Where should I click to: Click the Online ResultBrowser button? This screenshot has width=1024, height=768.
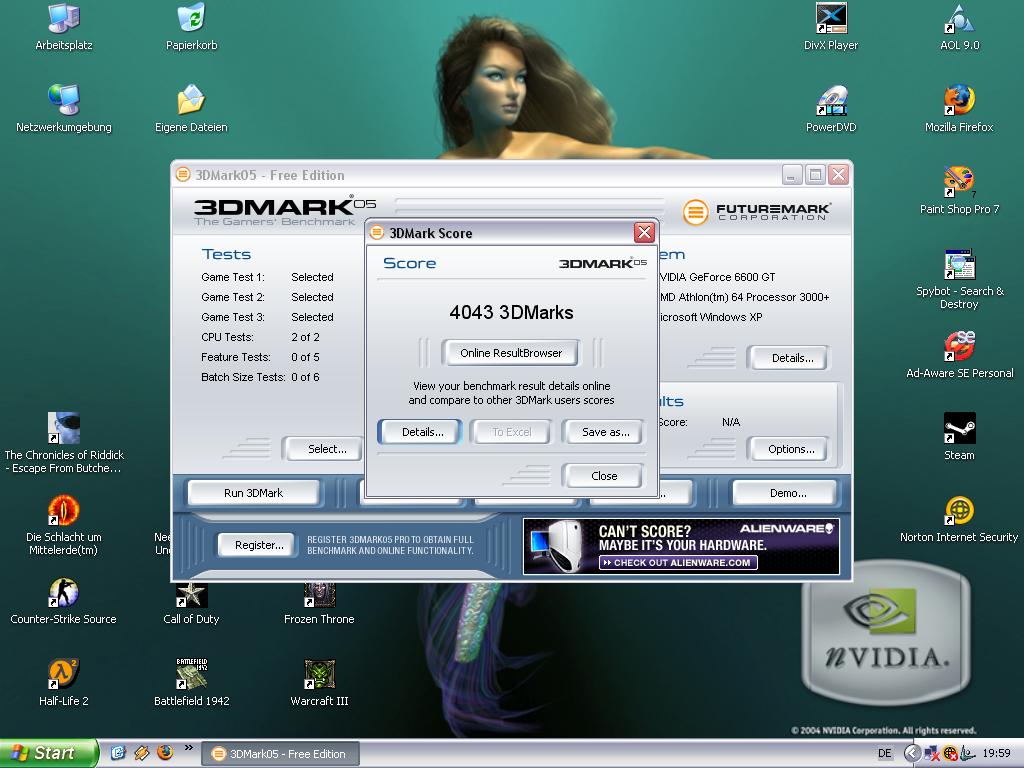511,353
